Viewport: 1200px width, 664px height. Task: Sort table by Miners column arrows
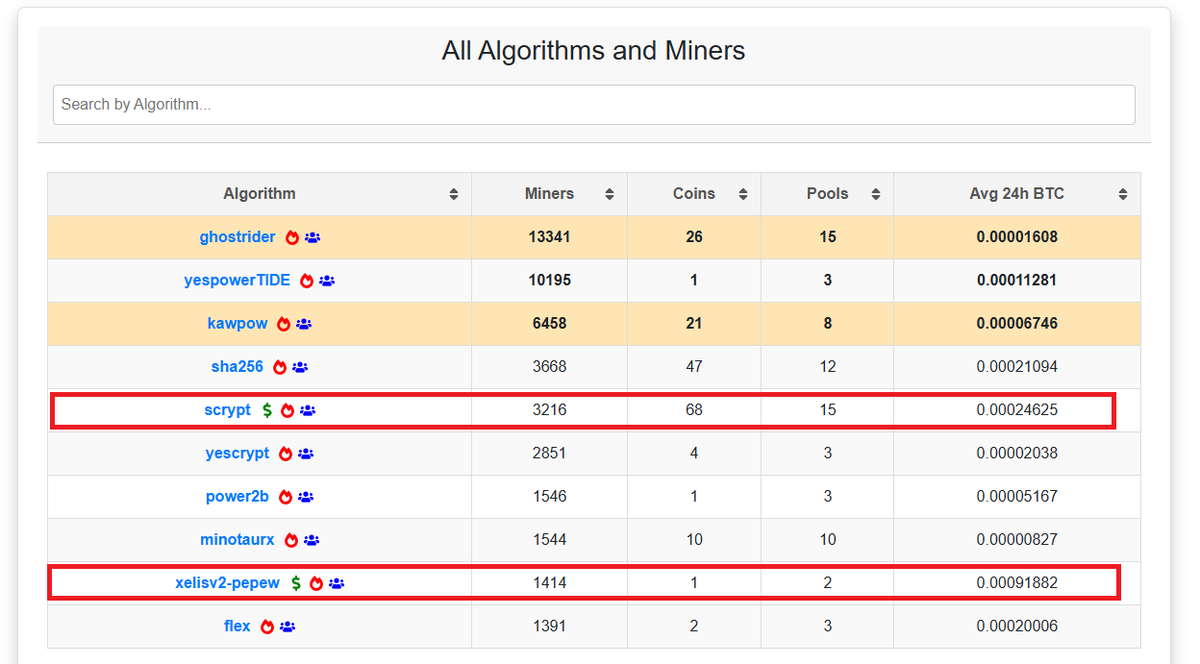[x=609, y=194]
